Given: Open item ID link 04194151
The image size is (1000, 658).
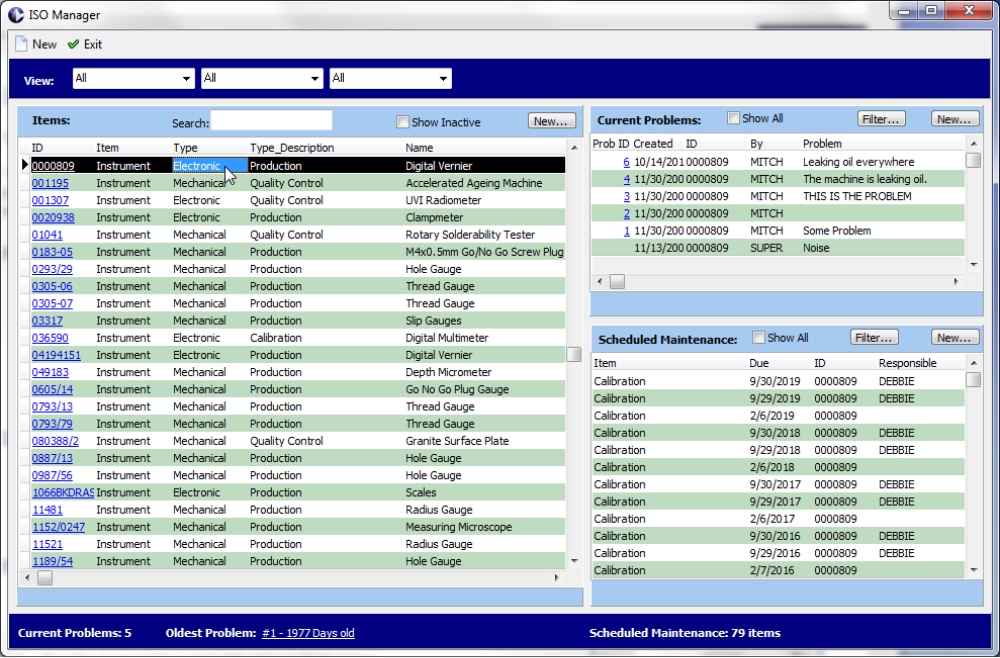Looking at the screenshot, I should [x=56, y=355].
